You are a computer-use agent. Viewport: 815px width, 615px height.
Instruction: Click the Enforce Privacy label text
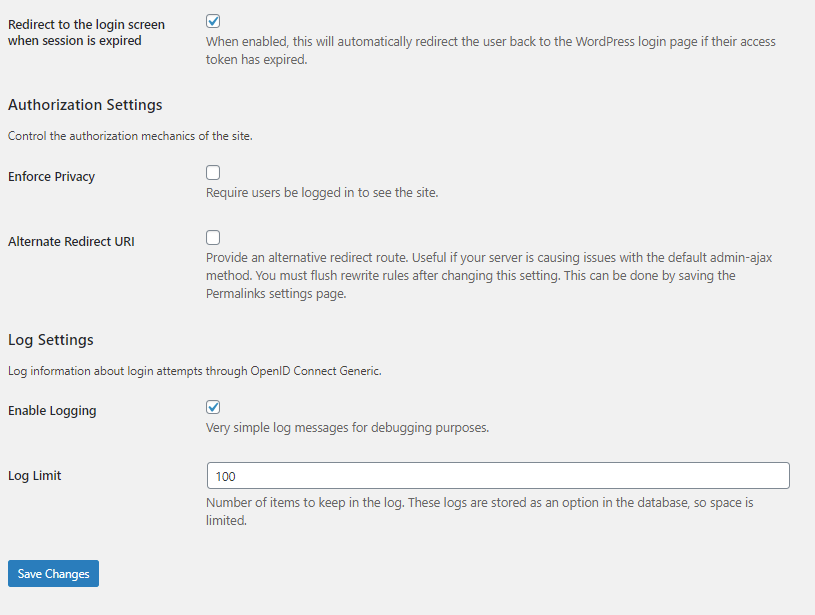pyautogui.click(x=51, y=177)
